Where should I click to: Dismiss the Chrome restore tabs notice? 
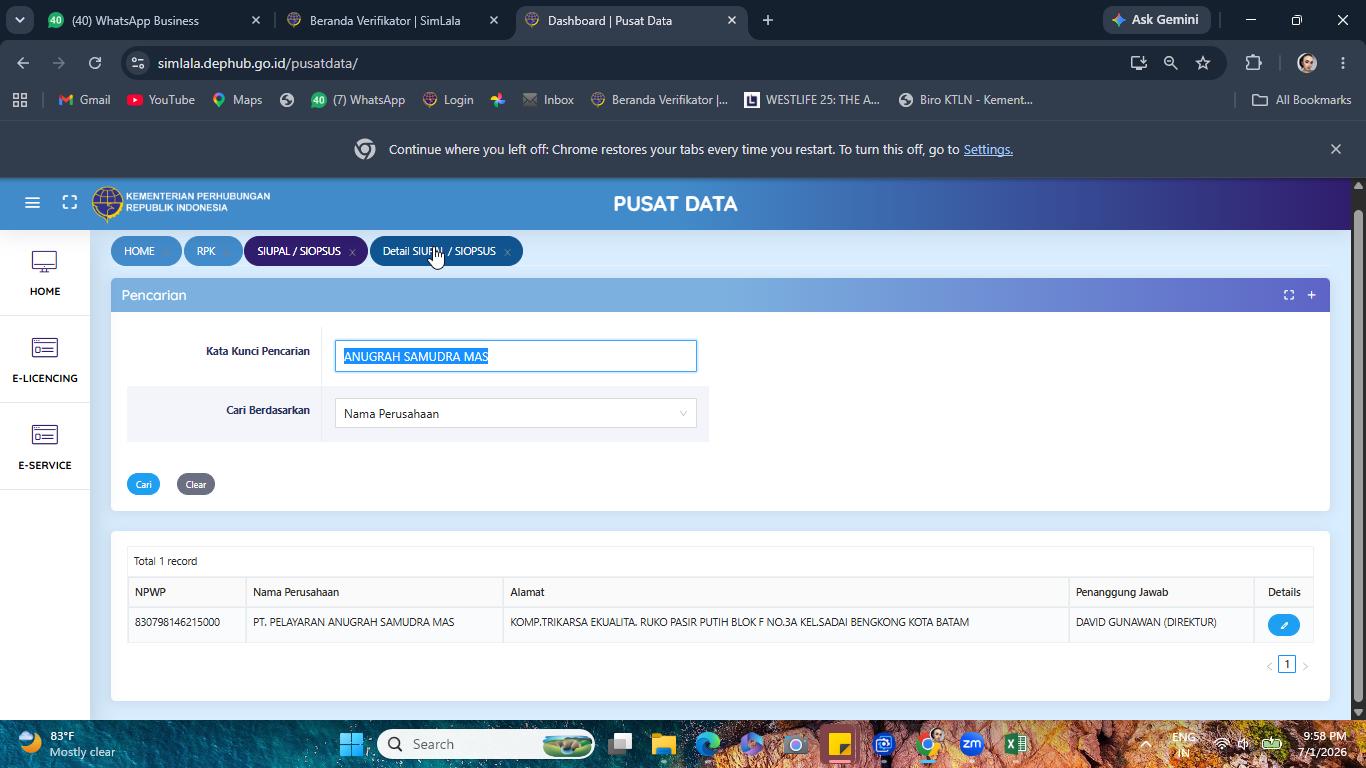tap(1336, 149)
